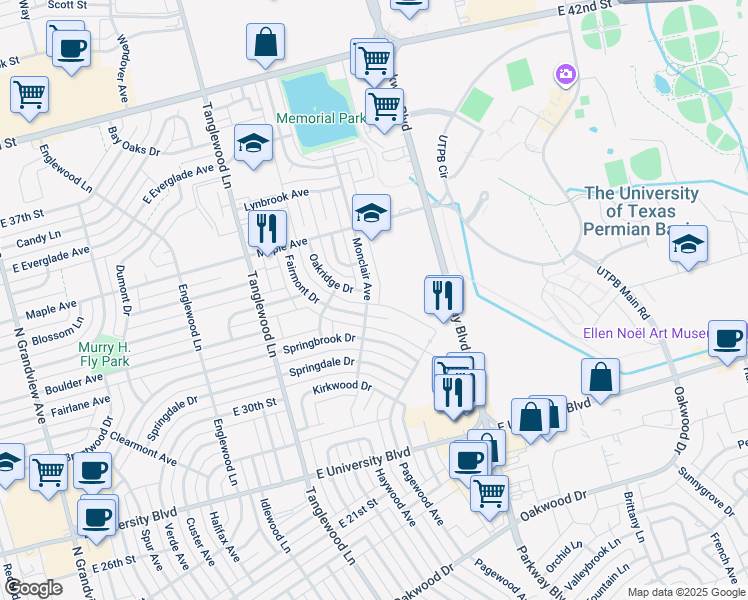This screenshot has height=600, width=748.
Task: Click the restaurant icon near Maple Ave and Fairmont Dr
Action: (x=267, y=228)
